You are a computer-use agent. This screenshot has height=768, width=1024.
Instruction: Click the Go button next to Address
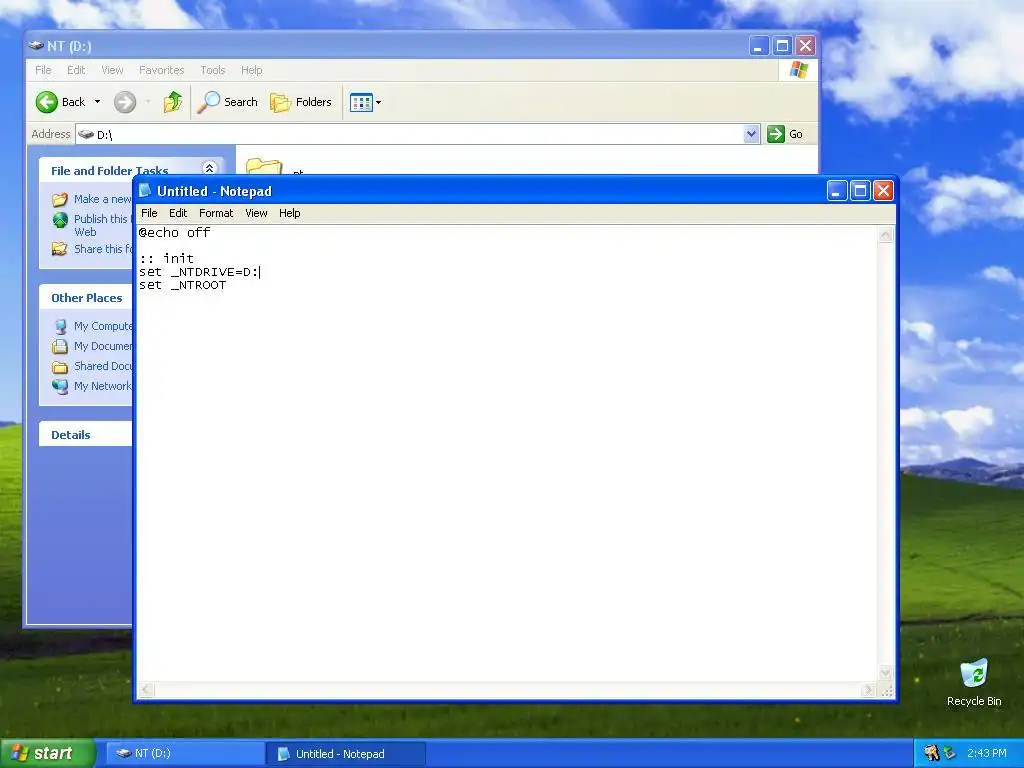pos(785,134)
